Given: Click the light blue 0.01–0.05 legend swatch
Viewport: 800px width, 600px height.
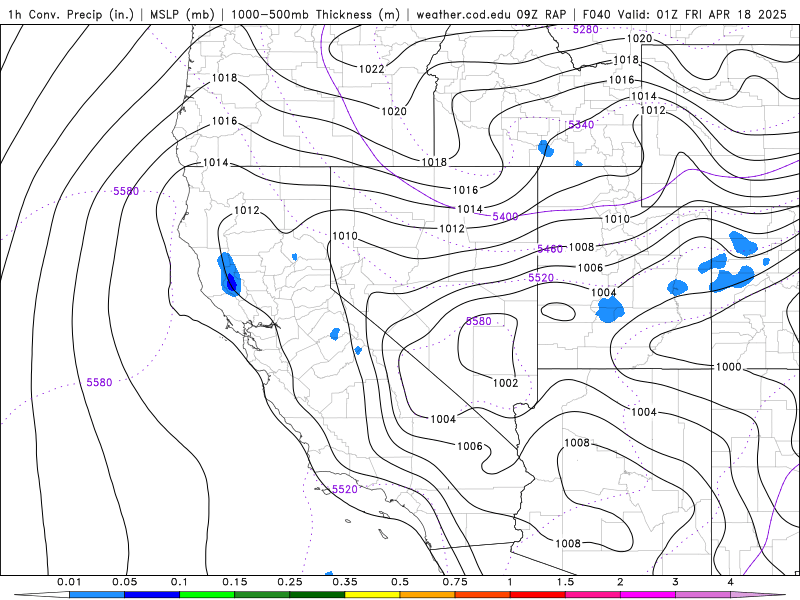Looking at the screenshot, I should (97, 595).
